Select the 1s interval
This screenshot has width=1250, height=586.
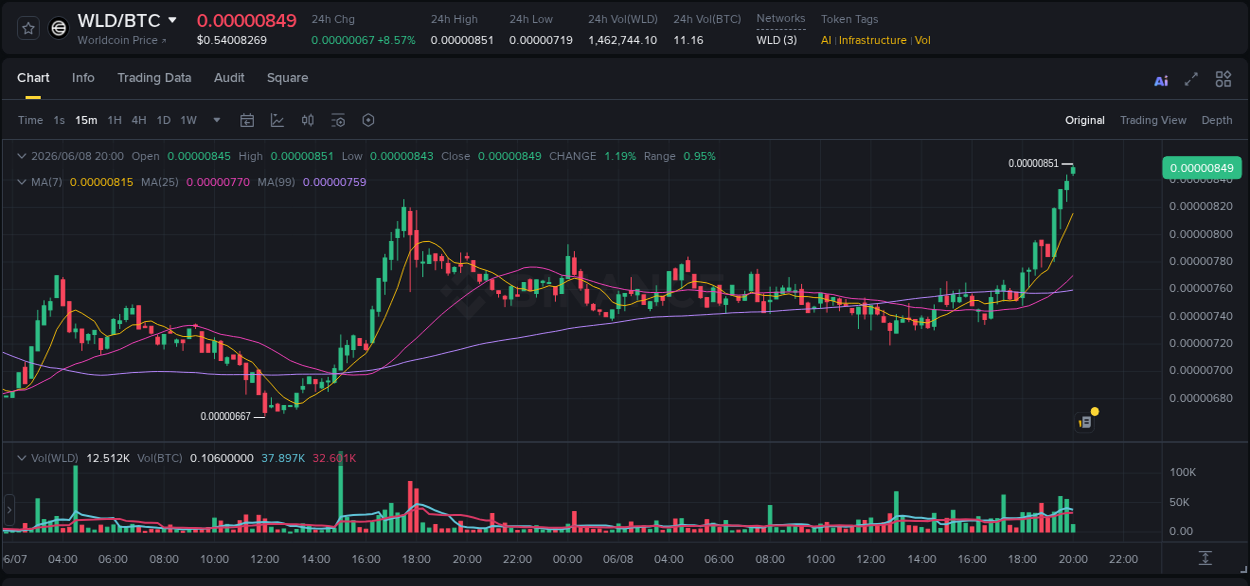59,120
